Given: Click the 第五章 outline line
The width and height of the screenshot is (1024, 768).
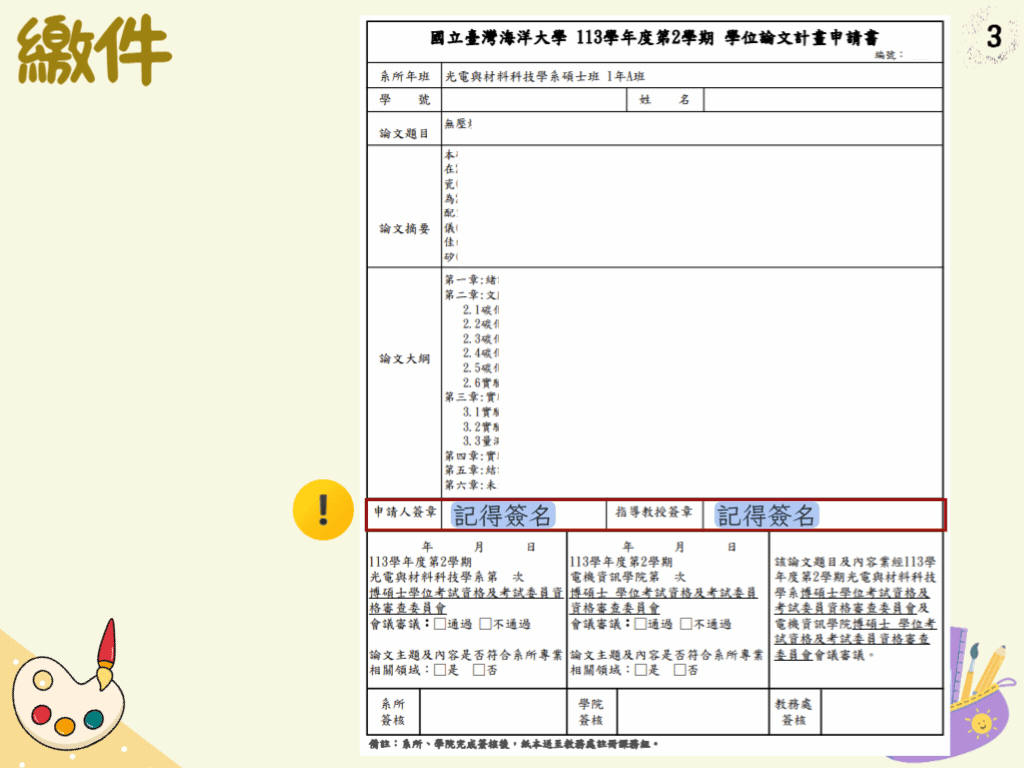Looking at the screenshot, I should [472, 470].
